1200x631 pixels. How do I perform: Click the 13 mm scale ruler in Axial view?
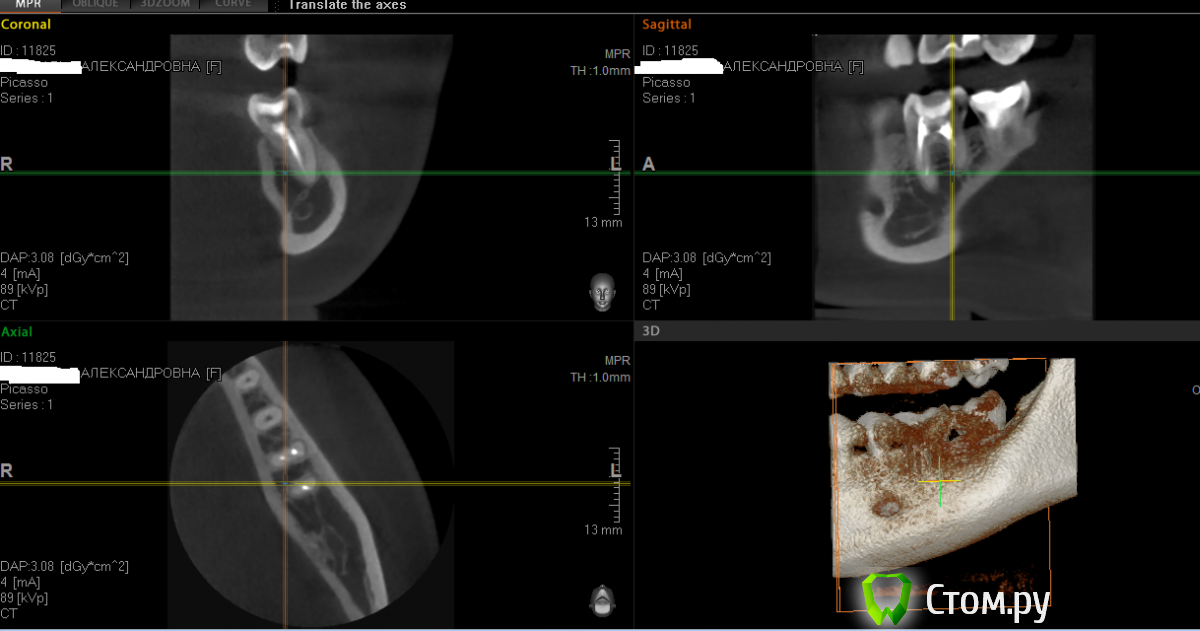coord(614,487)
